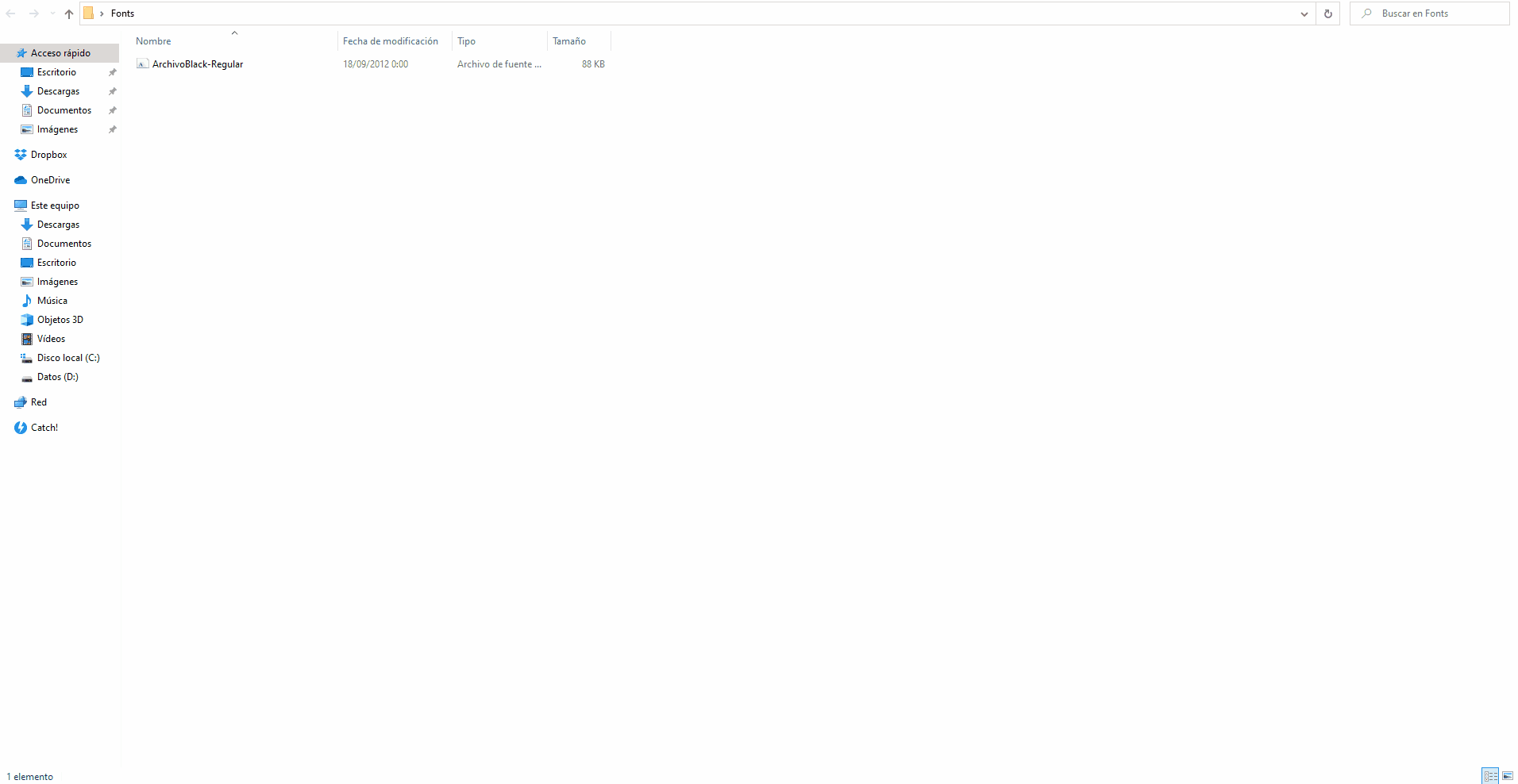Sort files by Tipo column
This screenshot has height=784, width=1518.
pyautogui.click(x=466, y=41)
